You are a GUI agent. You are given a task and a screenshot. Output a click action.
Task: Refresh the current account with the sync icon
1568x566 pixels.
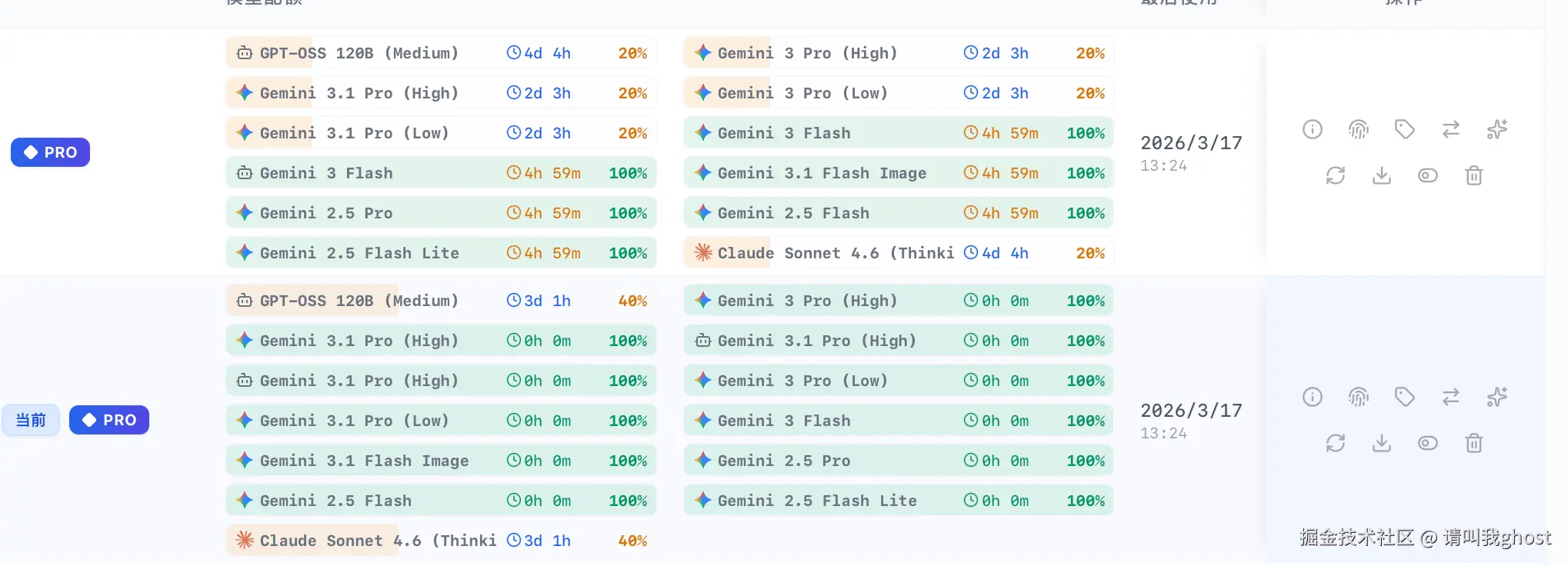1336,443
